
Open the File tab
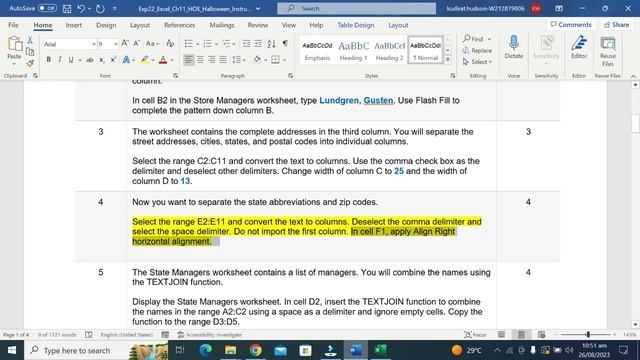click(13, 25)
